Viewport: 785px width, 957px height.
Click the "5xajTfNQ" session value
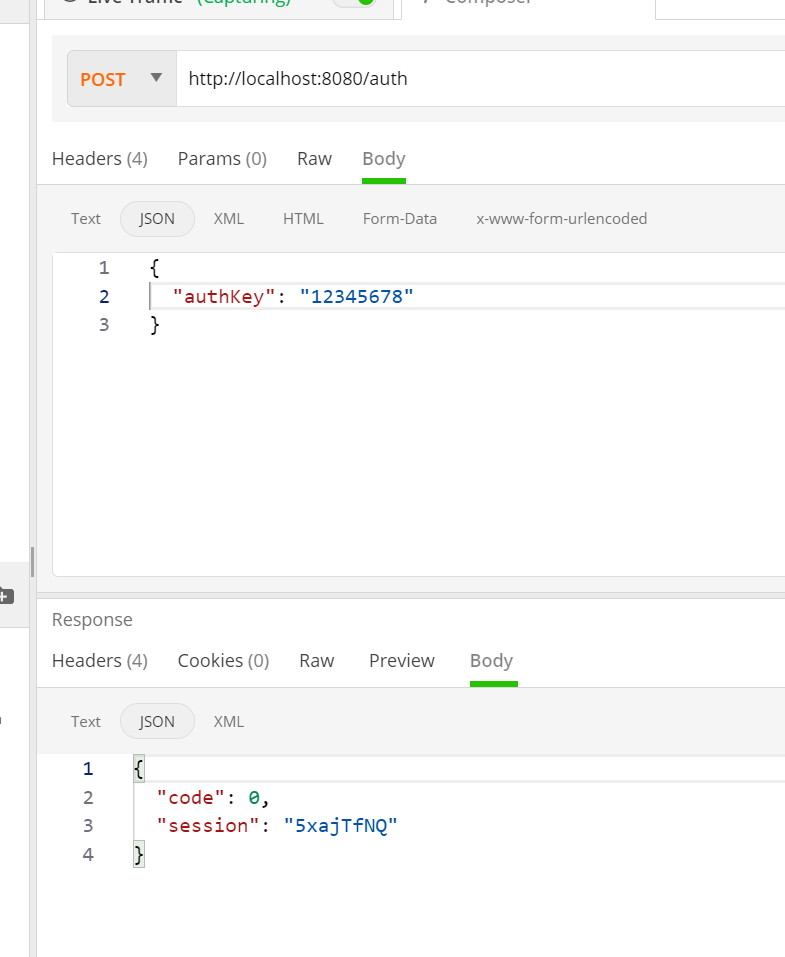click(341, 826)
